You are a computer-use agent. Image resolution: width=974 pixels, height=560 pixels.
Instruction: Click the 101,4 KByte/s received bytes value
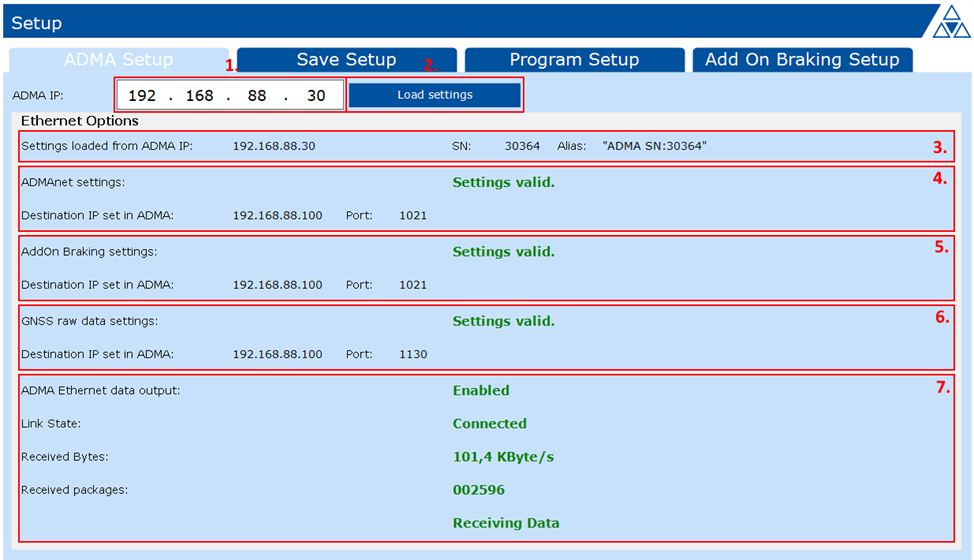click(x=504, y=457)
